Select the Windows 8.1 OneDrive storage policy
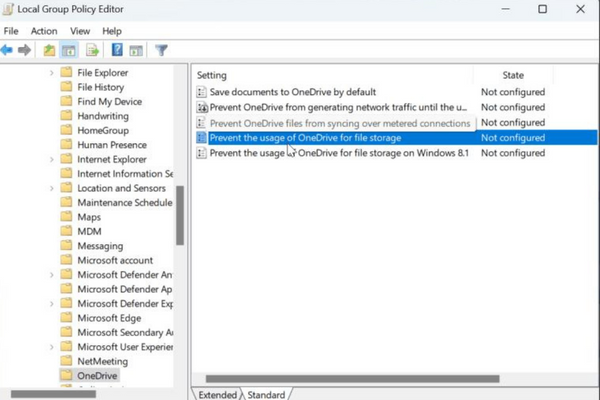 pyautogui.click(x=339, y=153)
